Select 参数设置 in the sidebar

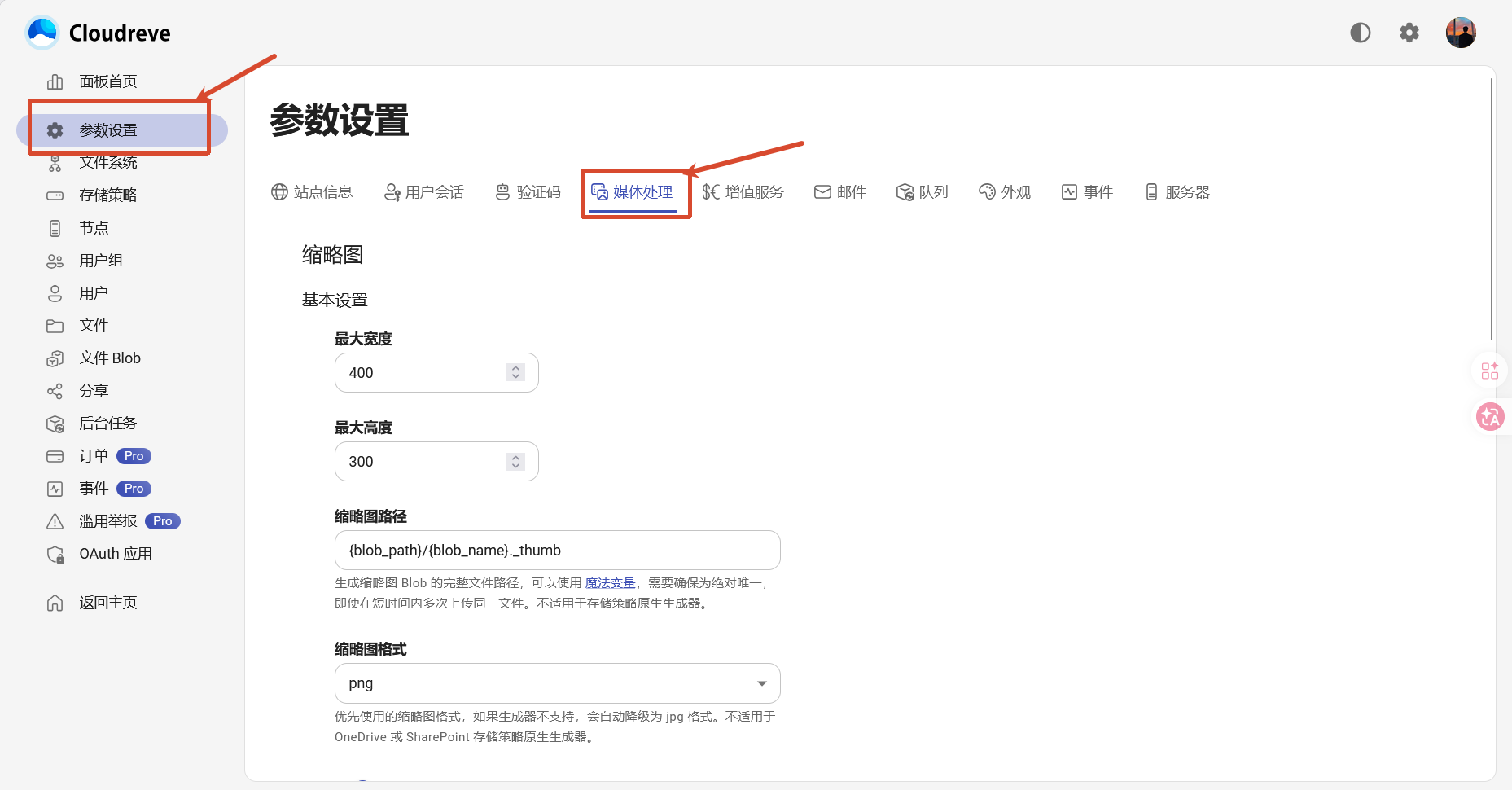point(122,130)
